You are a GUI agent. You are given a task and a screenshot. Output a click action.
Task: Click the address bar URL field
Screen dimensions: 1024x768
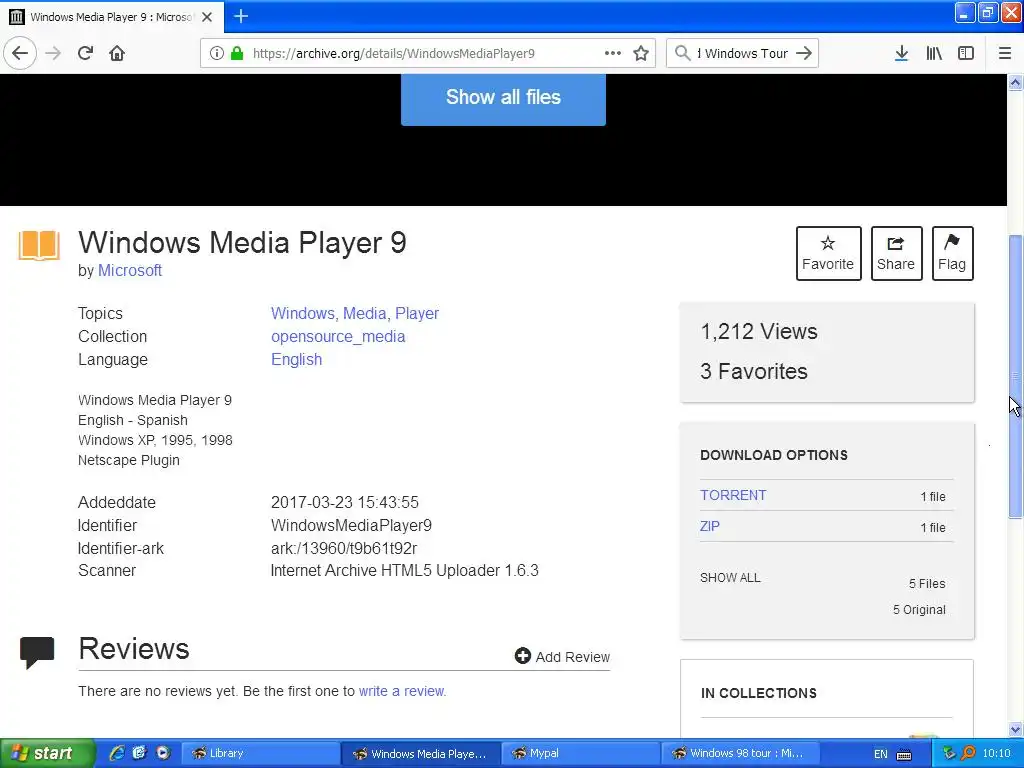427,54
